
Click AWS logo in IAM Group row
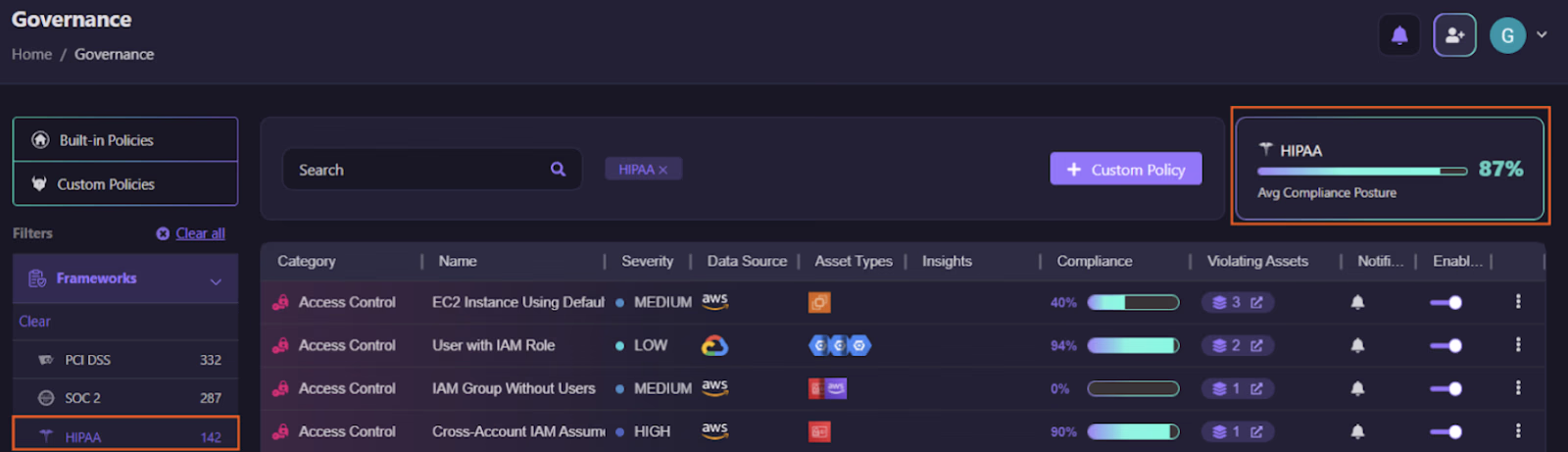tap(714, 387)
